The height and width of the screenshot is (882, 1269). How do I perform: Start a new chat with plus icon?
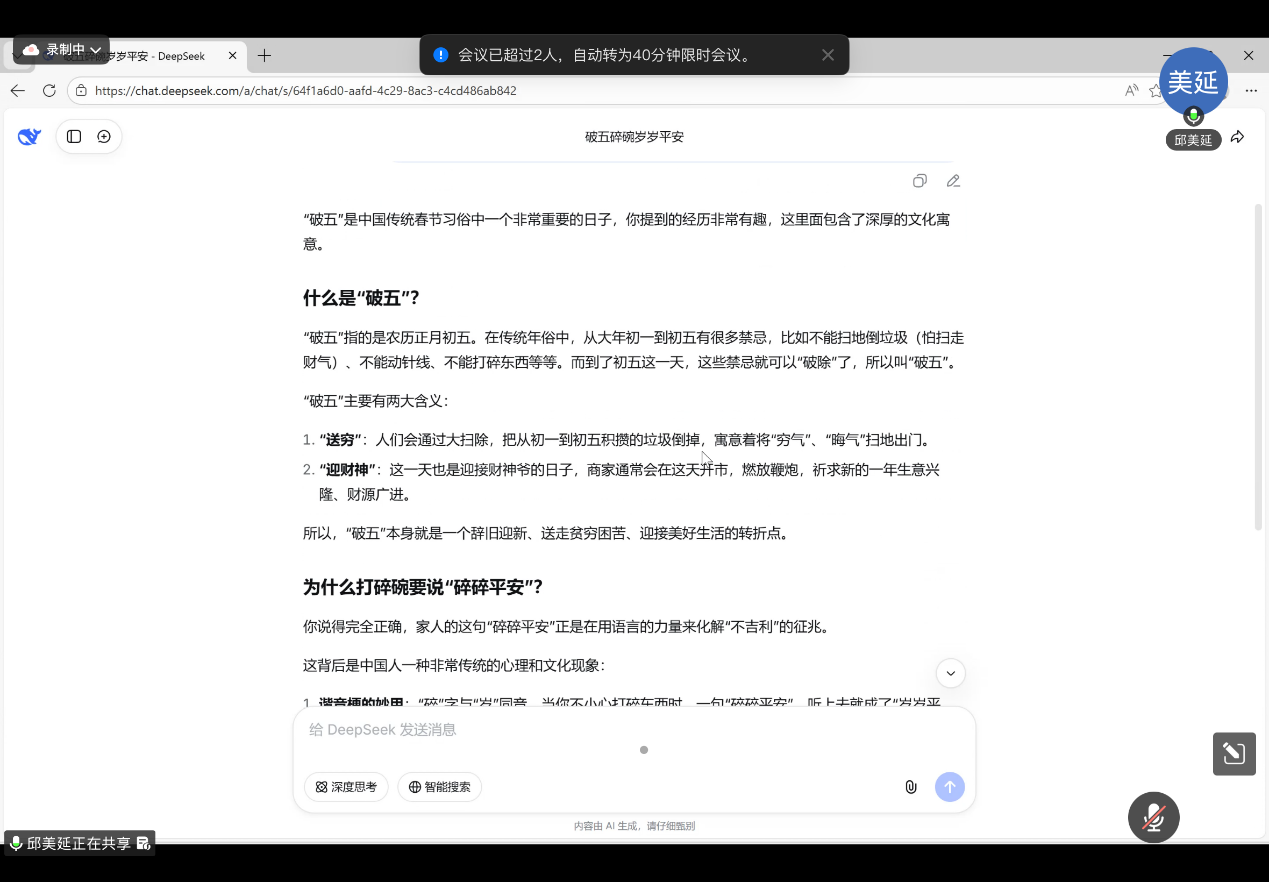click(x=104, y=137)
